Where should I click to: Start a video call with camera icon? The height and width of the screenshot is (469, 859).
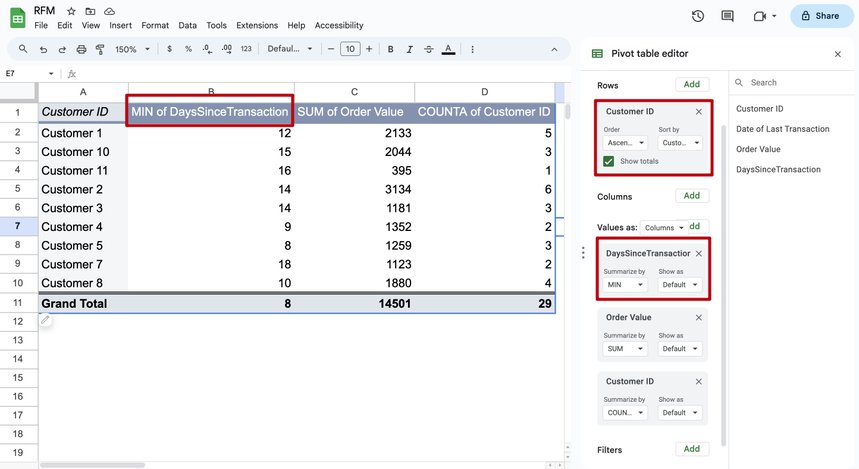(x=759, y=16)
